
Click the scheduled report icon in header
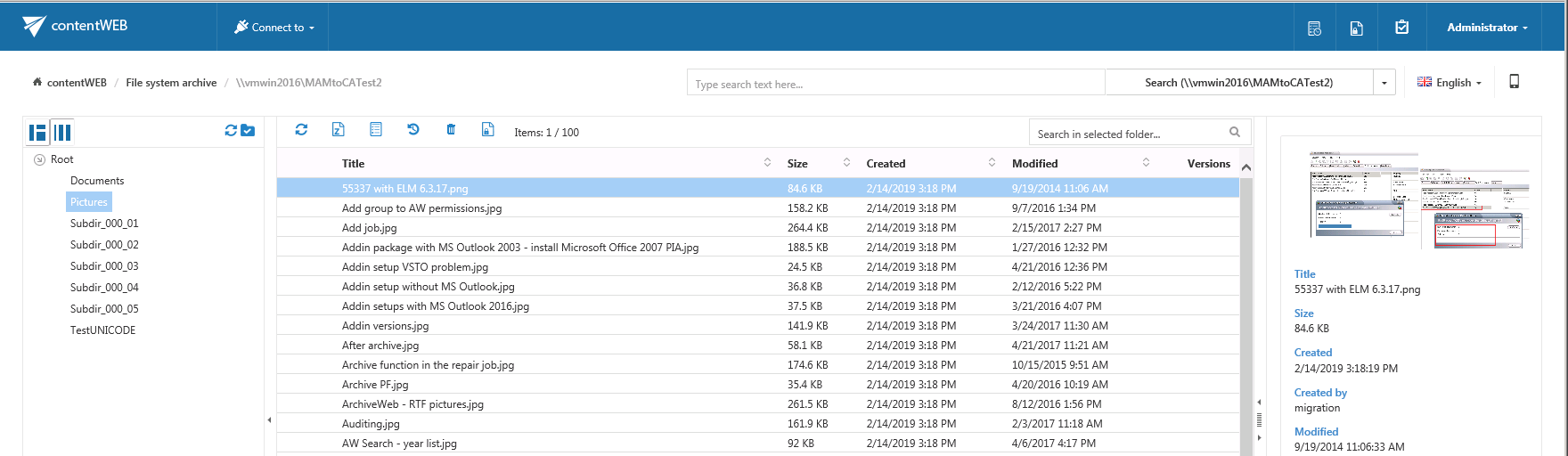click(1314, 28)
